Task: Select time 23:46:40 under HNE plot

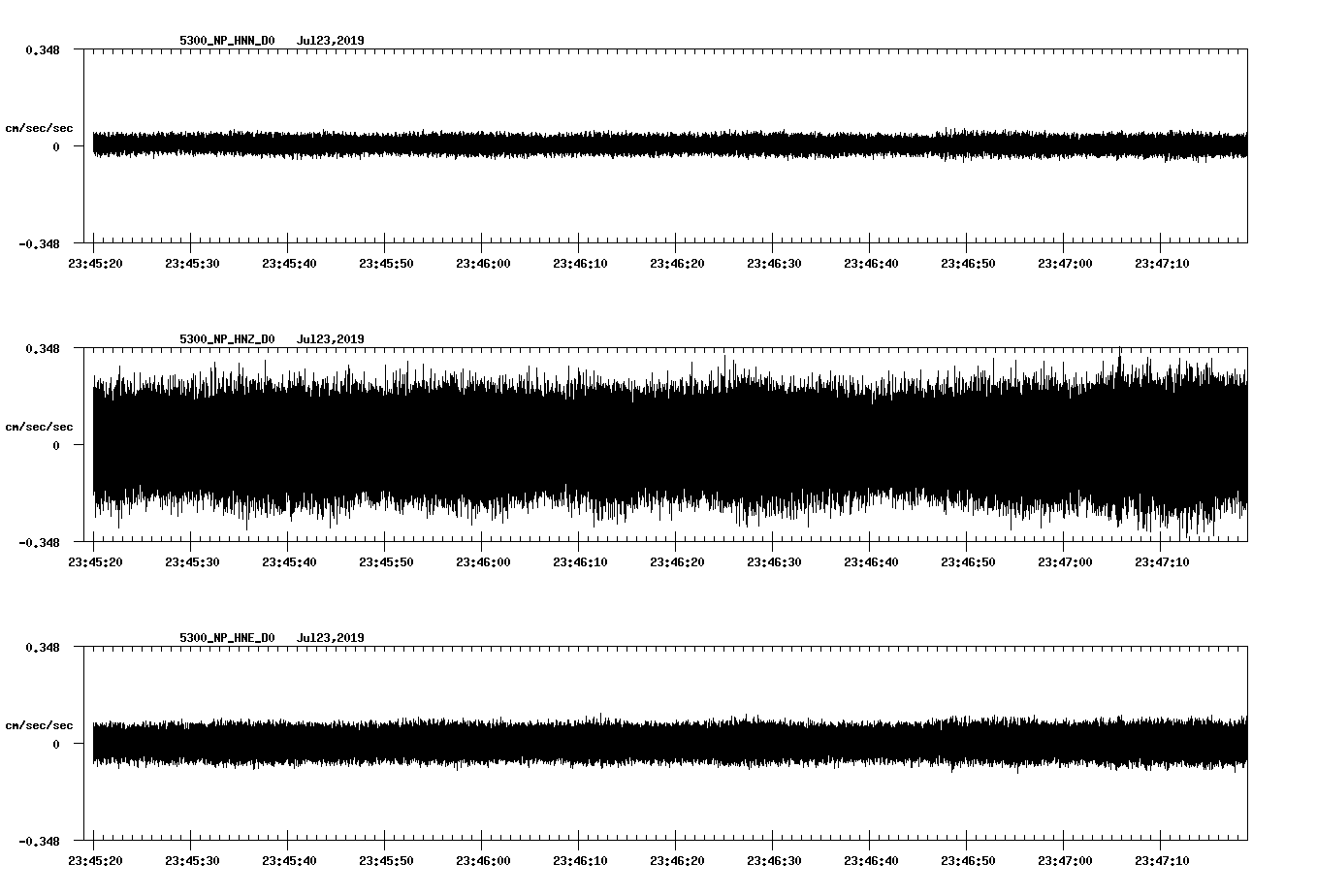Action: (871, 861)
